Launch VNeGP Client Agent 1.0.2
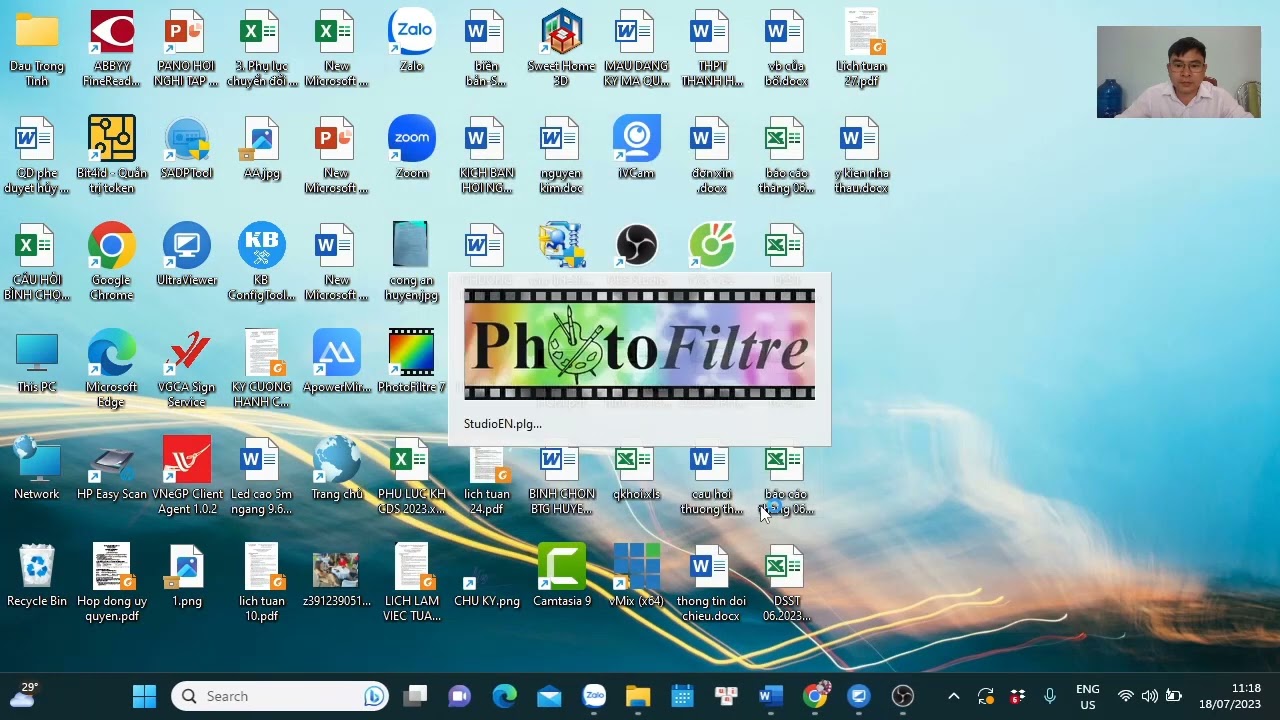Viewport: 1280px width, 720px height. [186, 476]
